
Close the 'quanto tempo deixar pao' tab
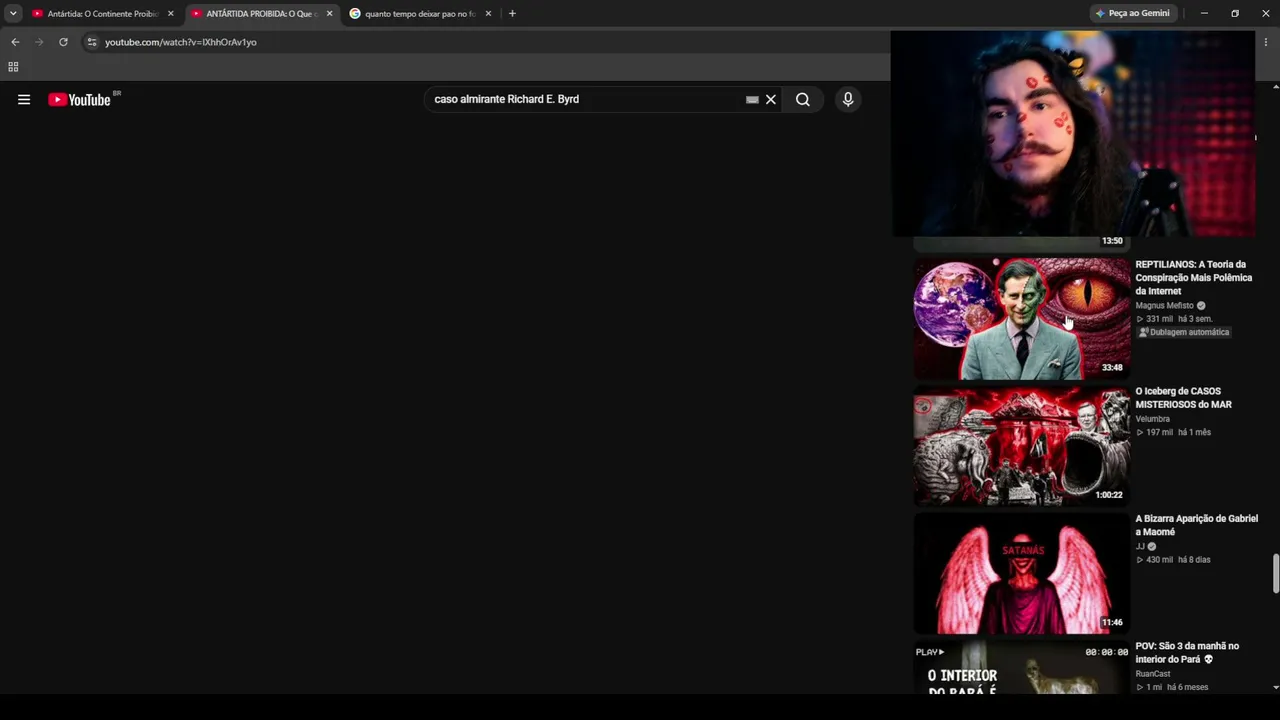click(x=488, y=14)
